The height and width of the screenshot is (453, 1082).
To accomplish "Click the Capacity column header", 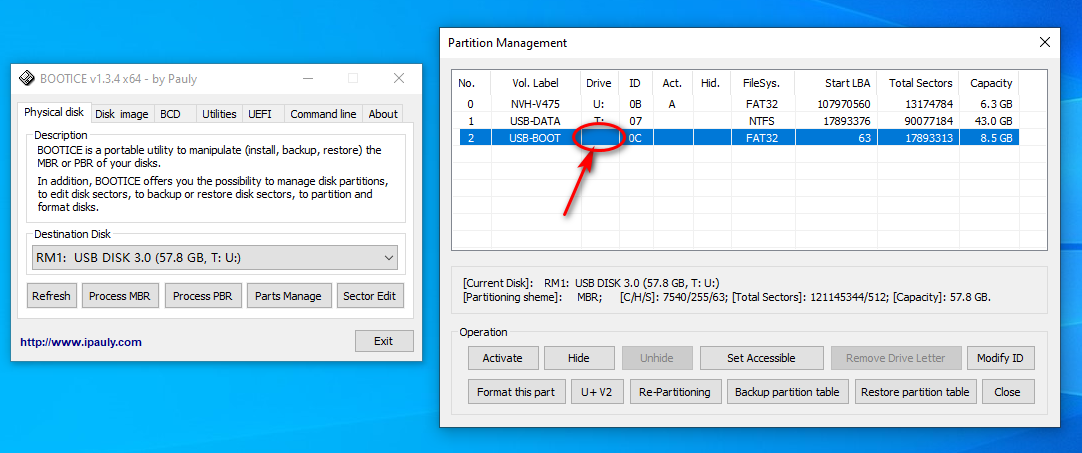I will click(990, 83).
